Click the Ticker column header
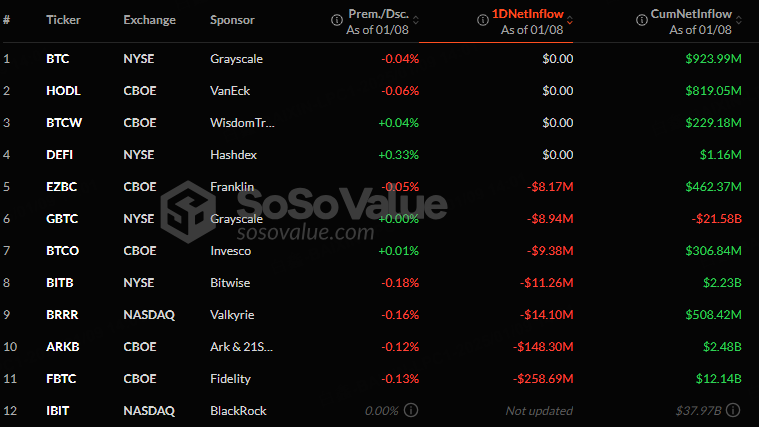Image resolution: width=759 pixels, height=427 pixels. pyautogui.click(x=63, y=20)
